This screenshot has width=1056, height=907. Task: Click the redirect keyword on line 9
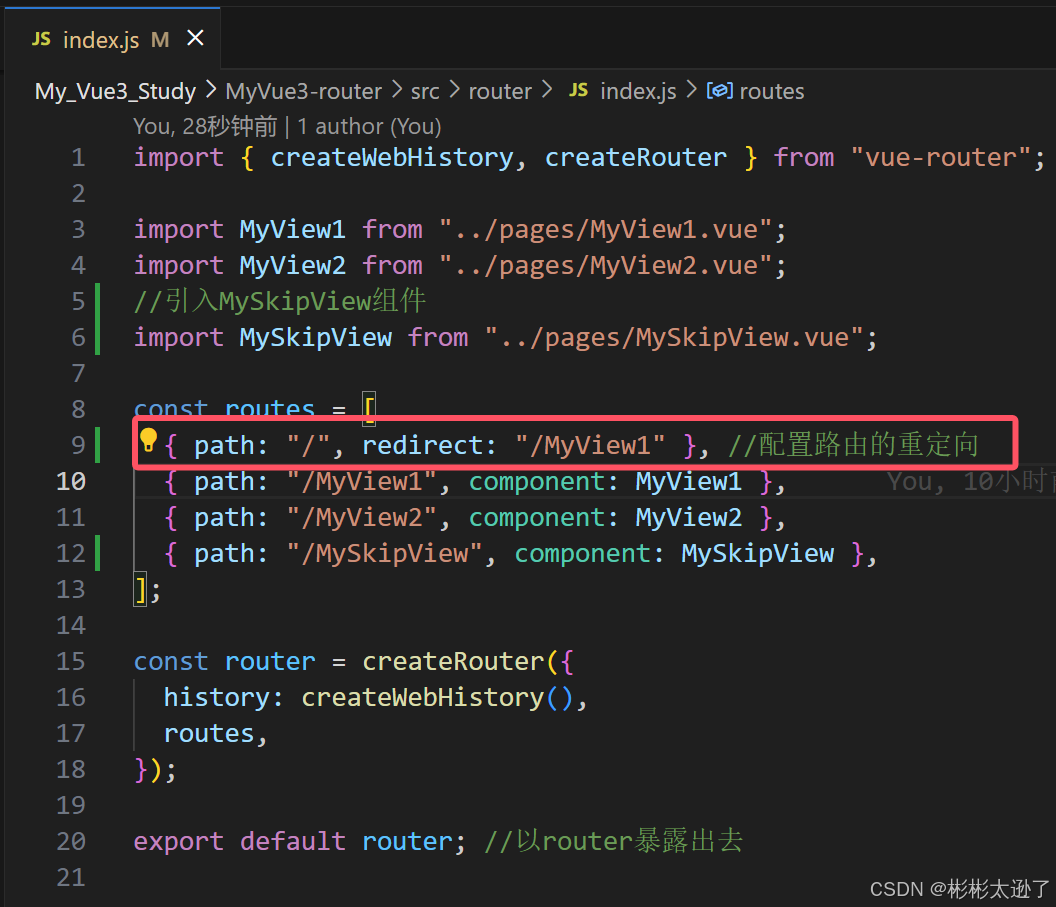tap(423, 445)
